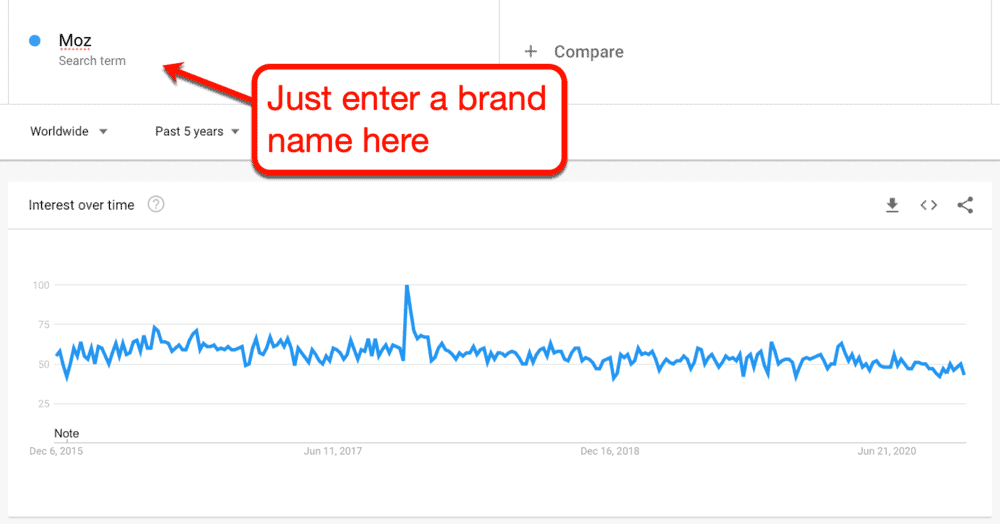The height and width of the screenshot is (524, 1000).
Task: Click the plus icon next to Compare
Action: tap(531, 52)
